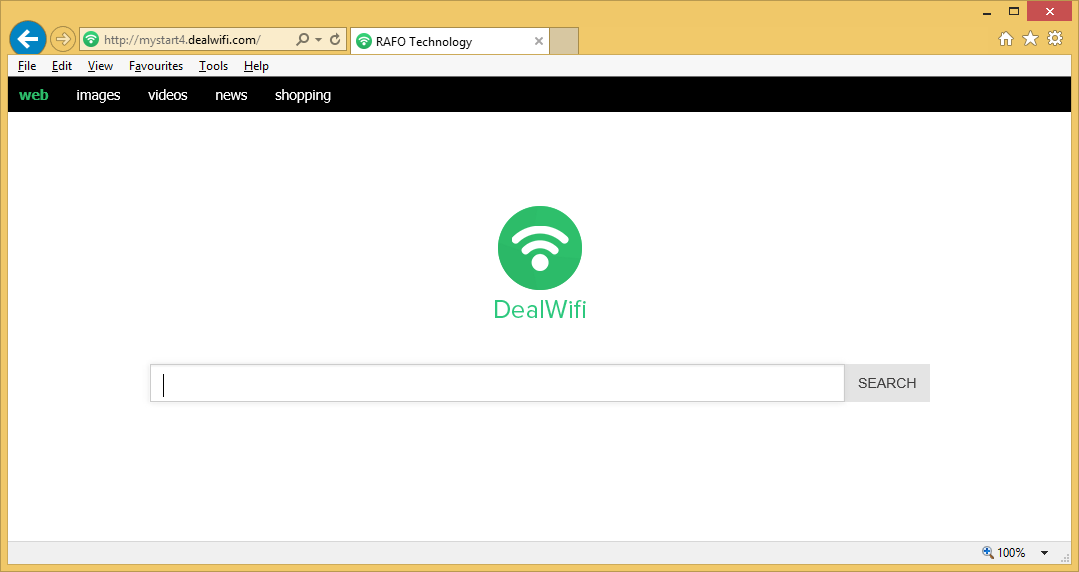
Task: Click the Home icon
Action: (x=1006, y=39)
